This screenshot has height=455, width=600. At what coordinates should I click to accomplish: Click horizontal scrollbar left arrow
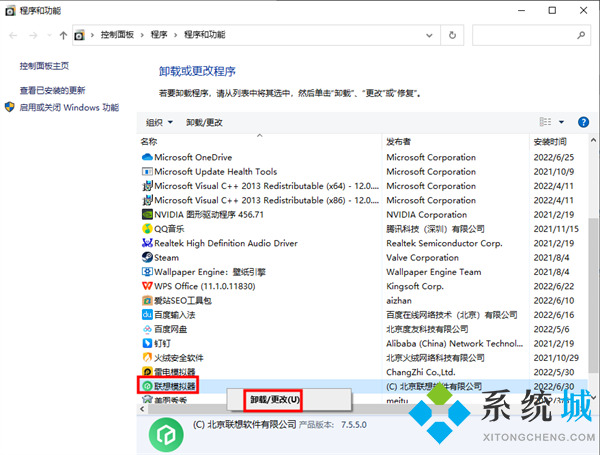coord(142,409)
